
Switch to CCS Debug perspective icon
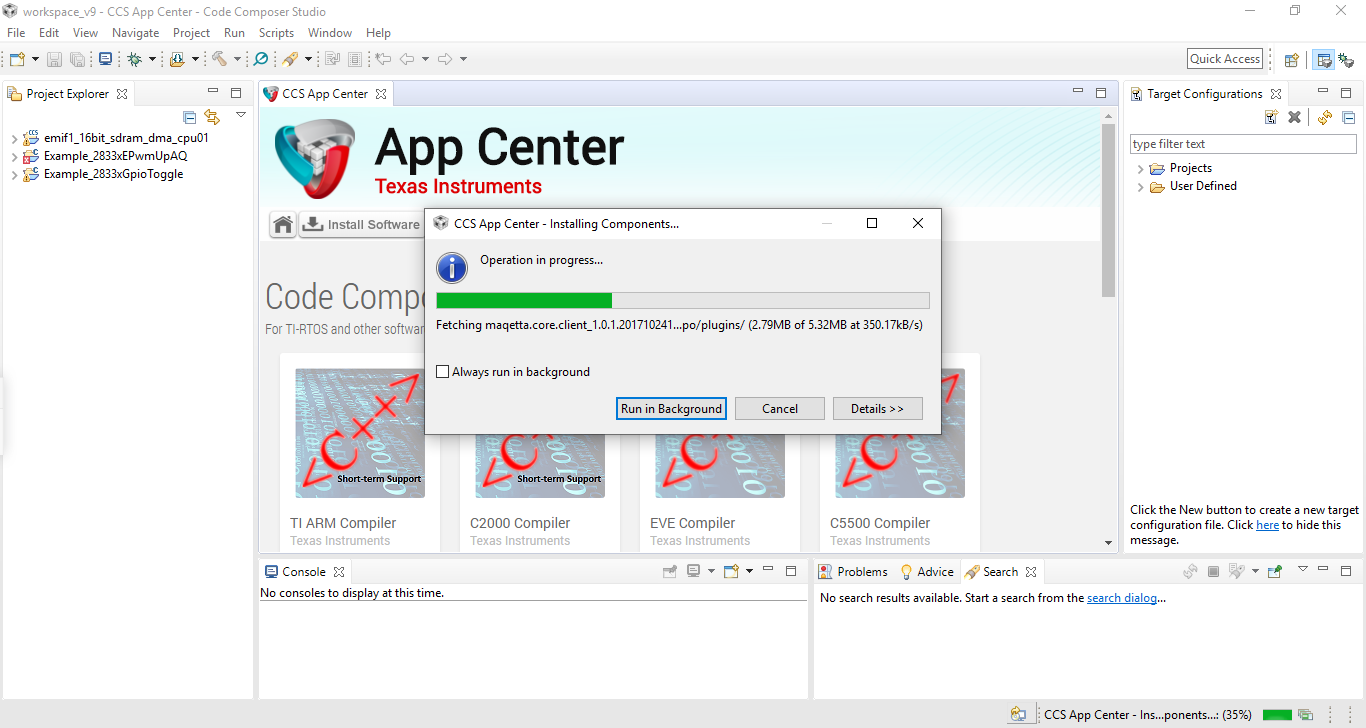[x=1346, y=60]
